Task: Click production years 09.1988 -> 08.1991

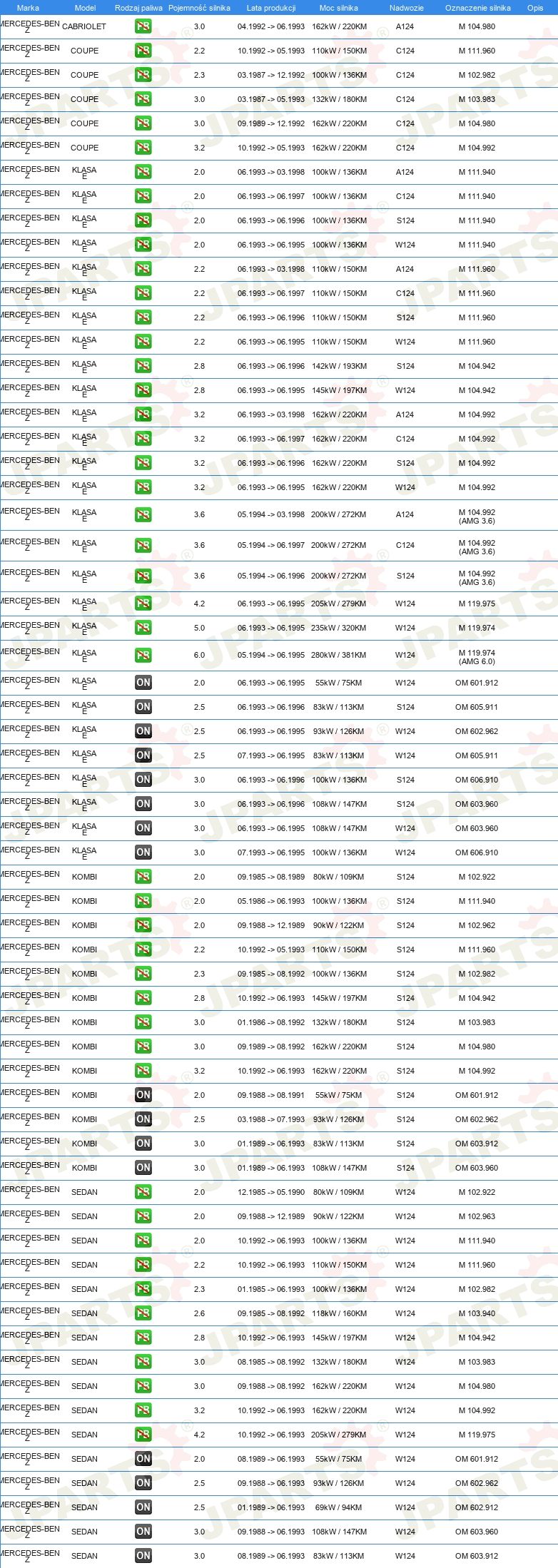Action: pyautogui.click(x=271, y=1095)
